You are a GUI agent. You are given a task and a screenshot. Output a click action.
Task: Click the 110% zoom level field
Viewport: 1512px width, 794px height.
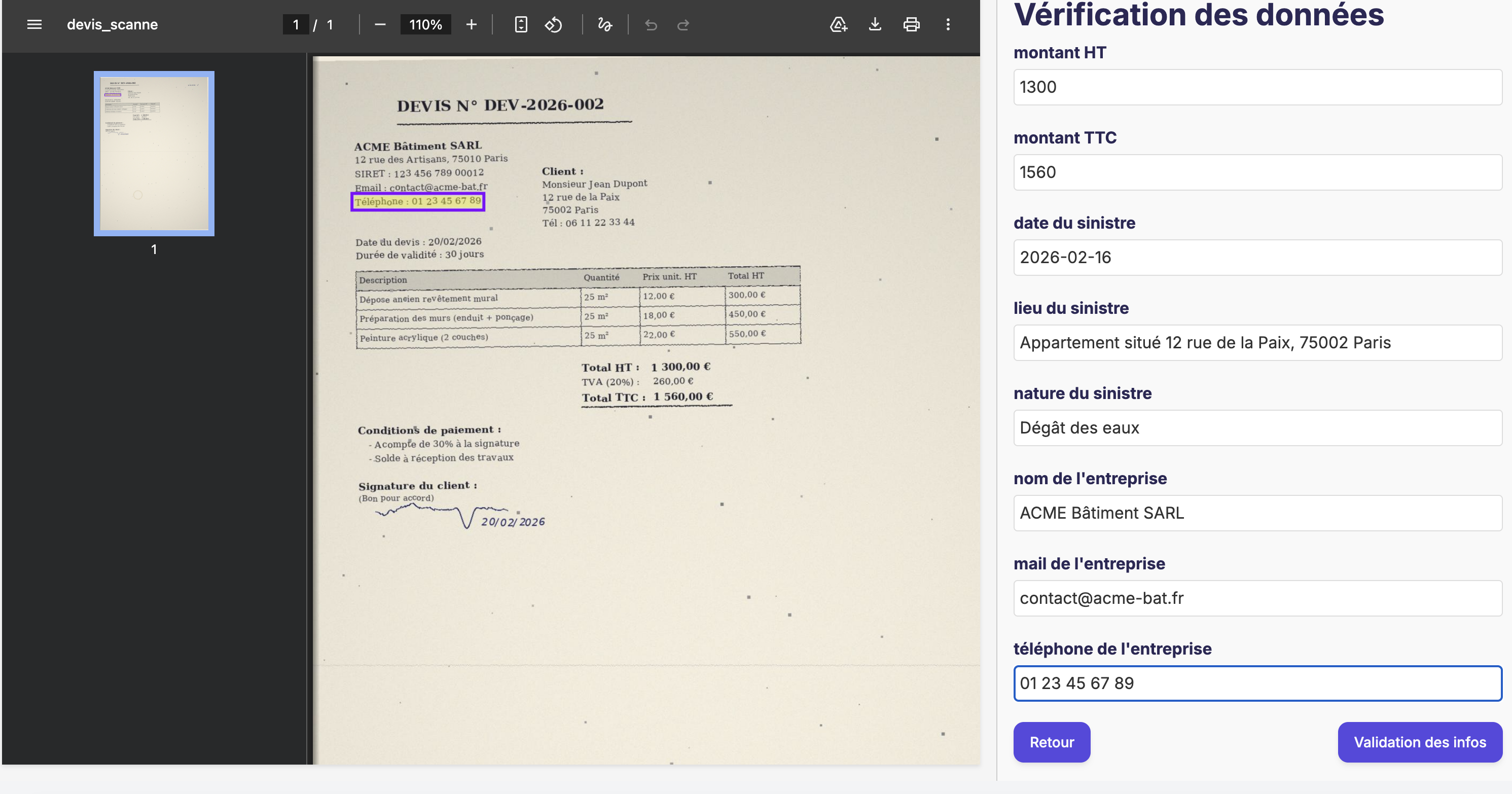[x=425, y=25]
